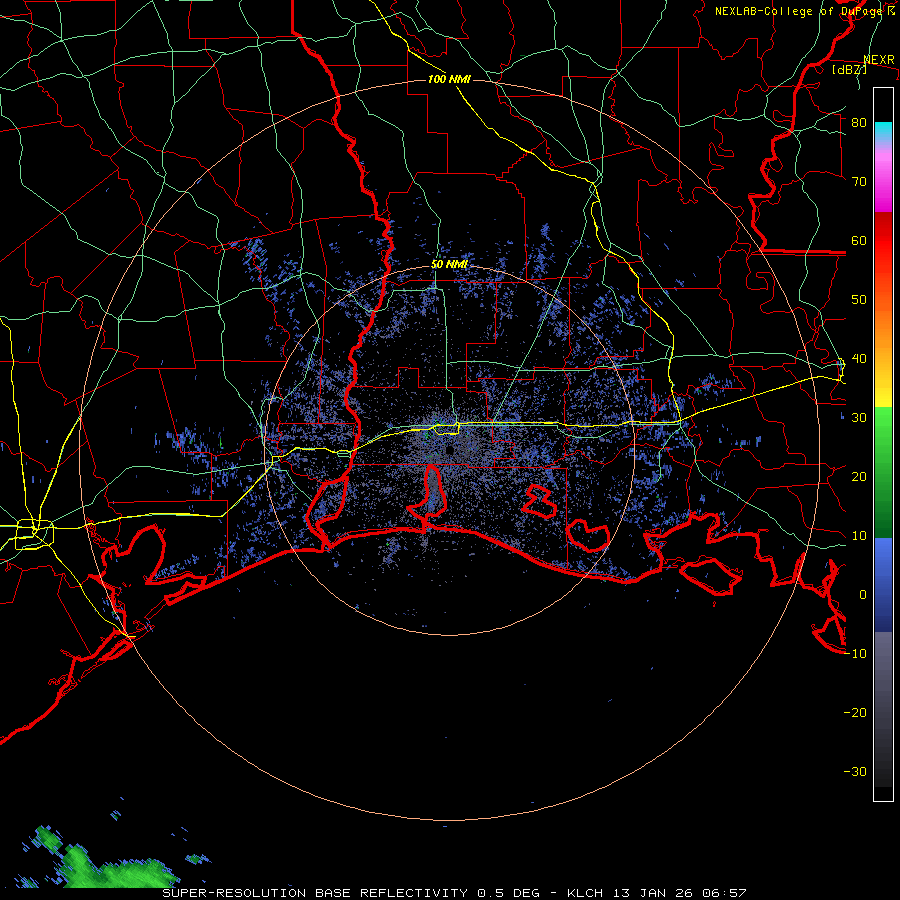Viewport: 900px width, 900px height.
Task: Click the 30 dBZ scale label
Action: [x=859, y=418]
